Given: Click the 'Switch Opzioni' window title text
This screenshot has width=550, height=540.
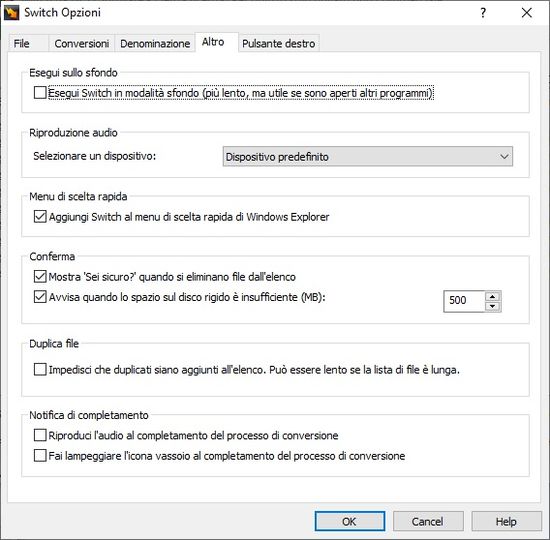Looking at the screenshot, I should 62,13.
